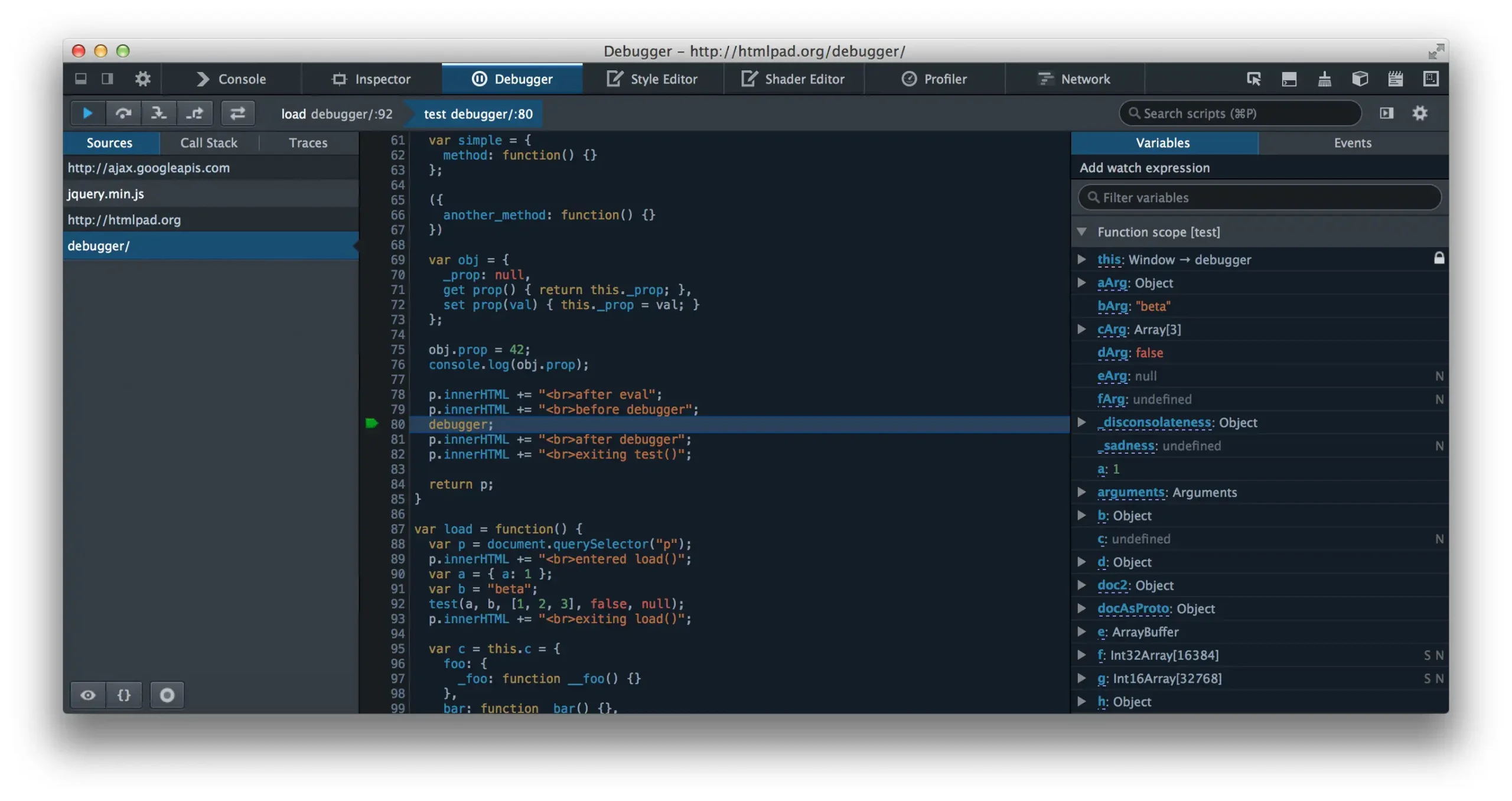Open the 3D view cube icon
1512x801 pixels.
pyautogui.click(x=1360, y=79)
